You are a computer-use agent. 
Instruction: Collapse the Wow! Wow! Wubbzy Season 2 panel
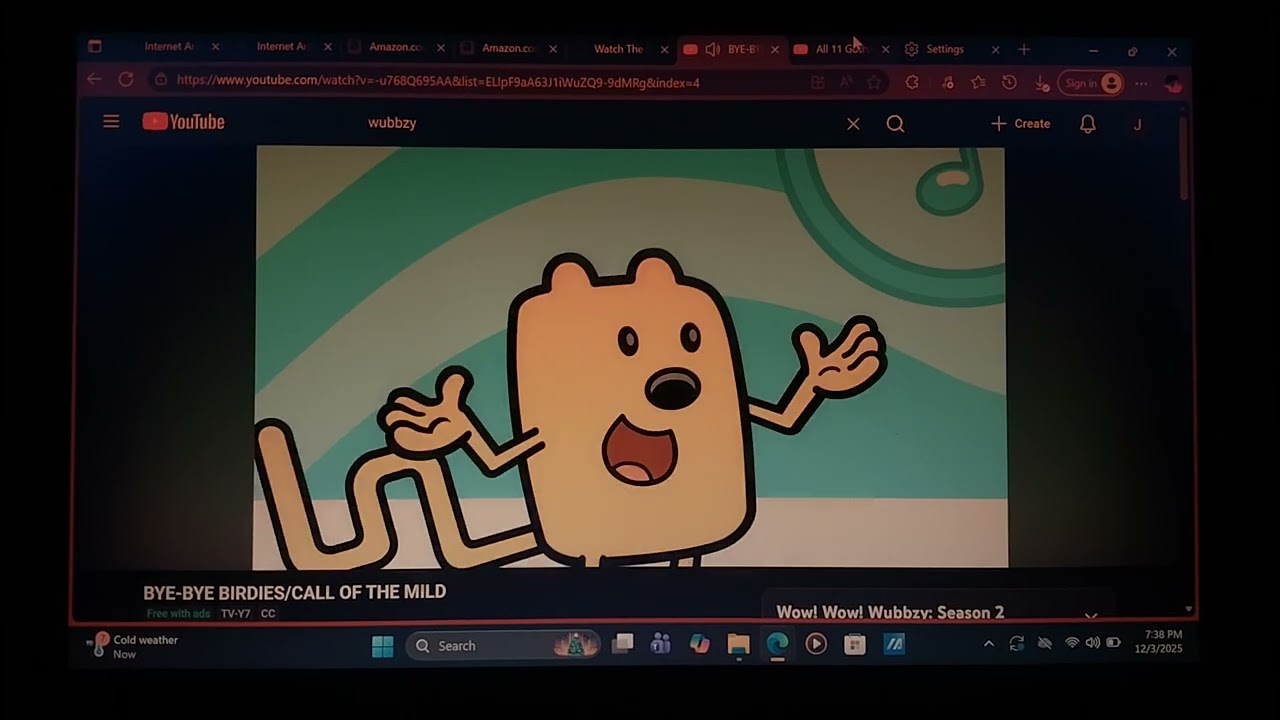1091,615
